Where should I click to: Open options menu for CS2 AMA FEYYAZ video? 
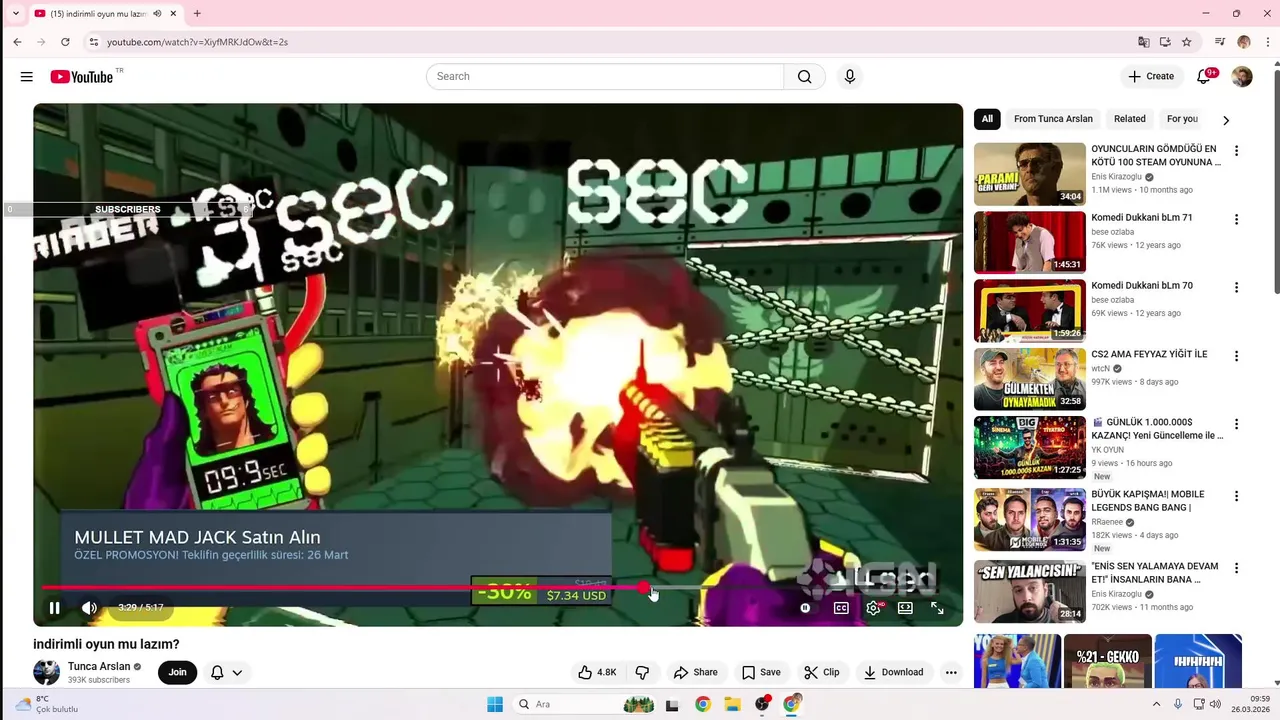pos(1236,356)
